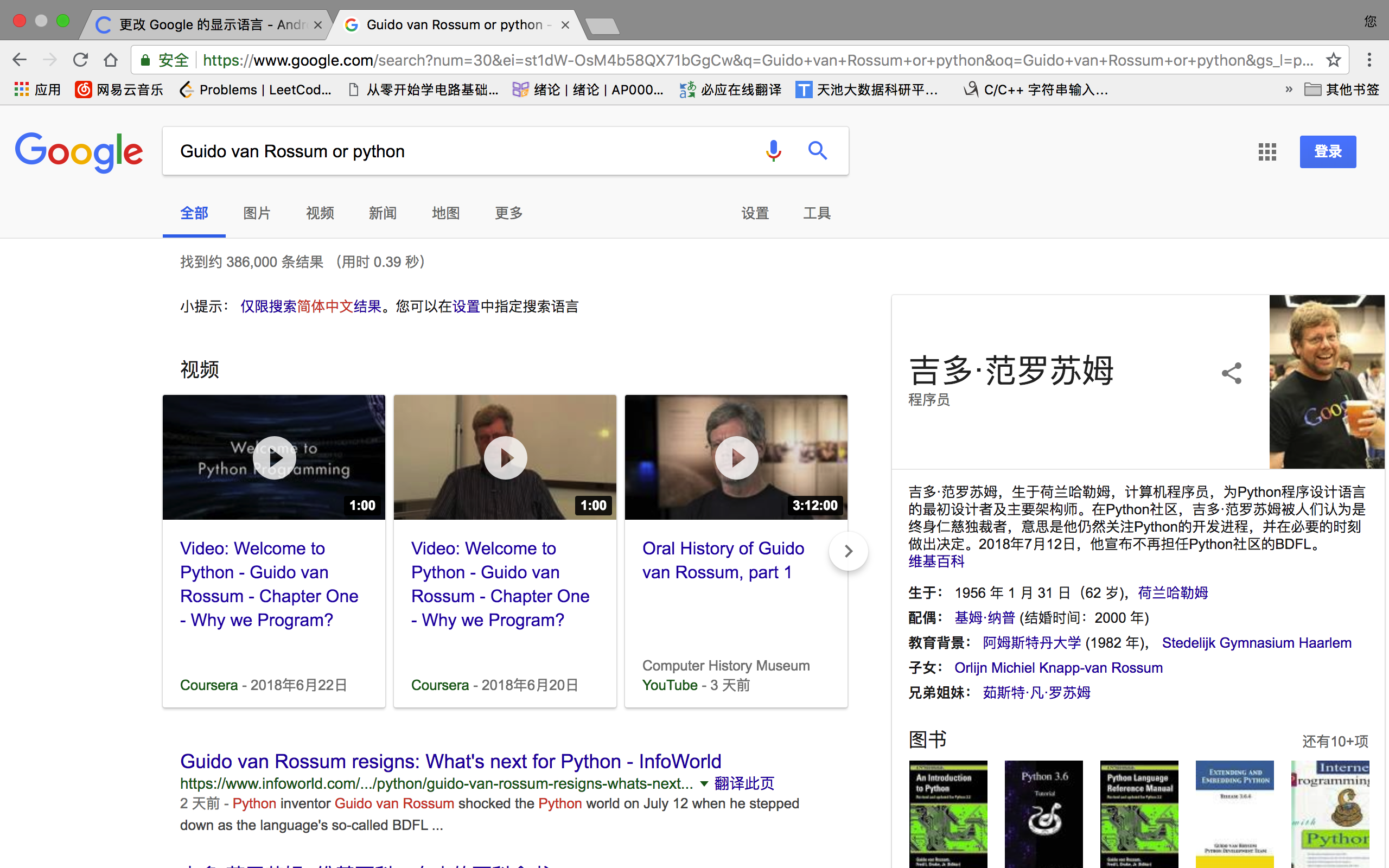The width and height of the screenshot is (1389, 868).
Task: Open the 荷兰哈勒姆 birthplace link
Action: (1173, 592)
